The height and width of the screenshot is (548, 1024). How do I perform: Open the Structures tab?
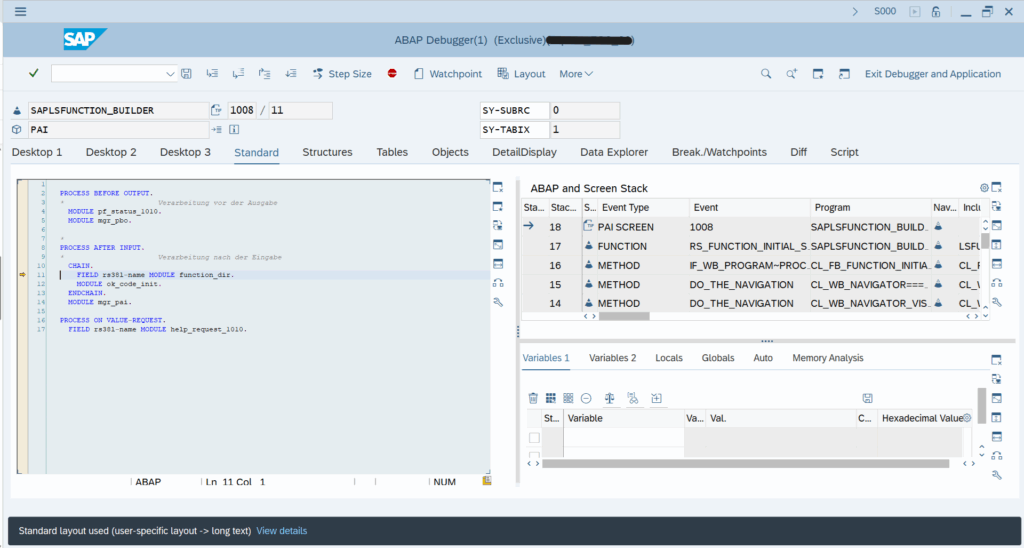click(x=327, y=152)
